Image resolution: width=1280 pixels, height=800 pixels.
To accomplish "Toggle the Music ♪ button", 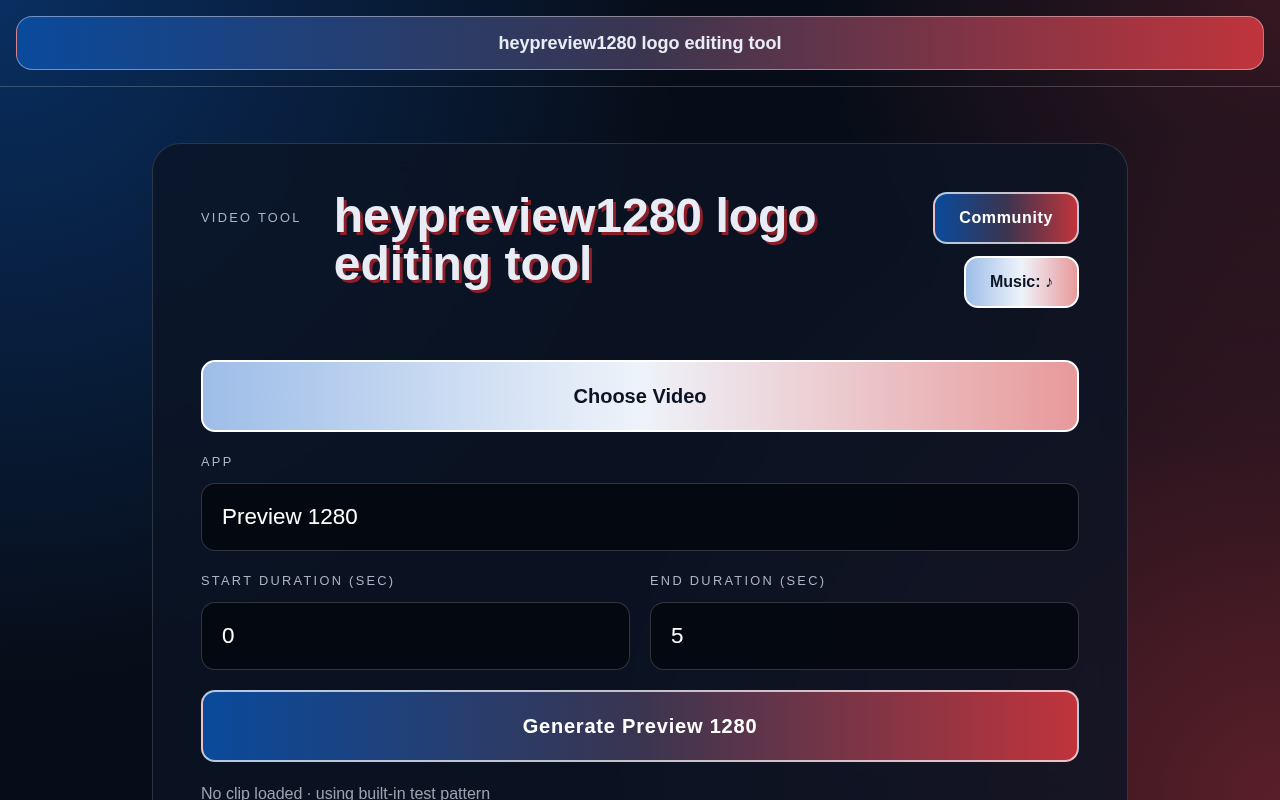I will [1021, 282].
